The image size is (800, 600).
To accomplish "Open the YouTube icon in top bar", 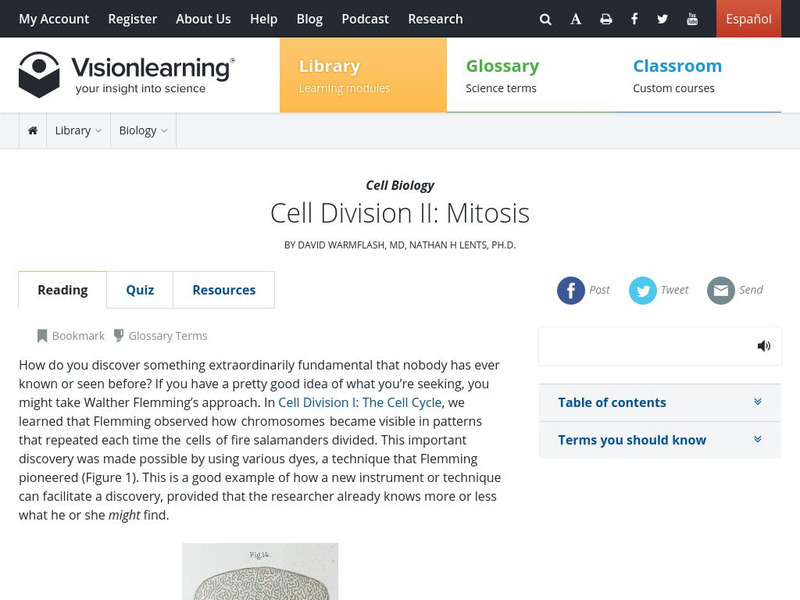I will (693, 19).
